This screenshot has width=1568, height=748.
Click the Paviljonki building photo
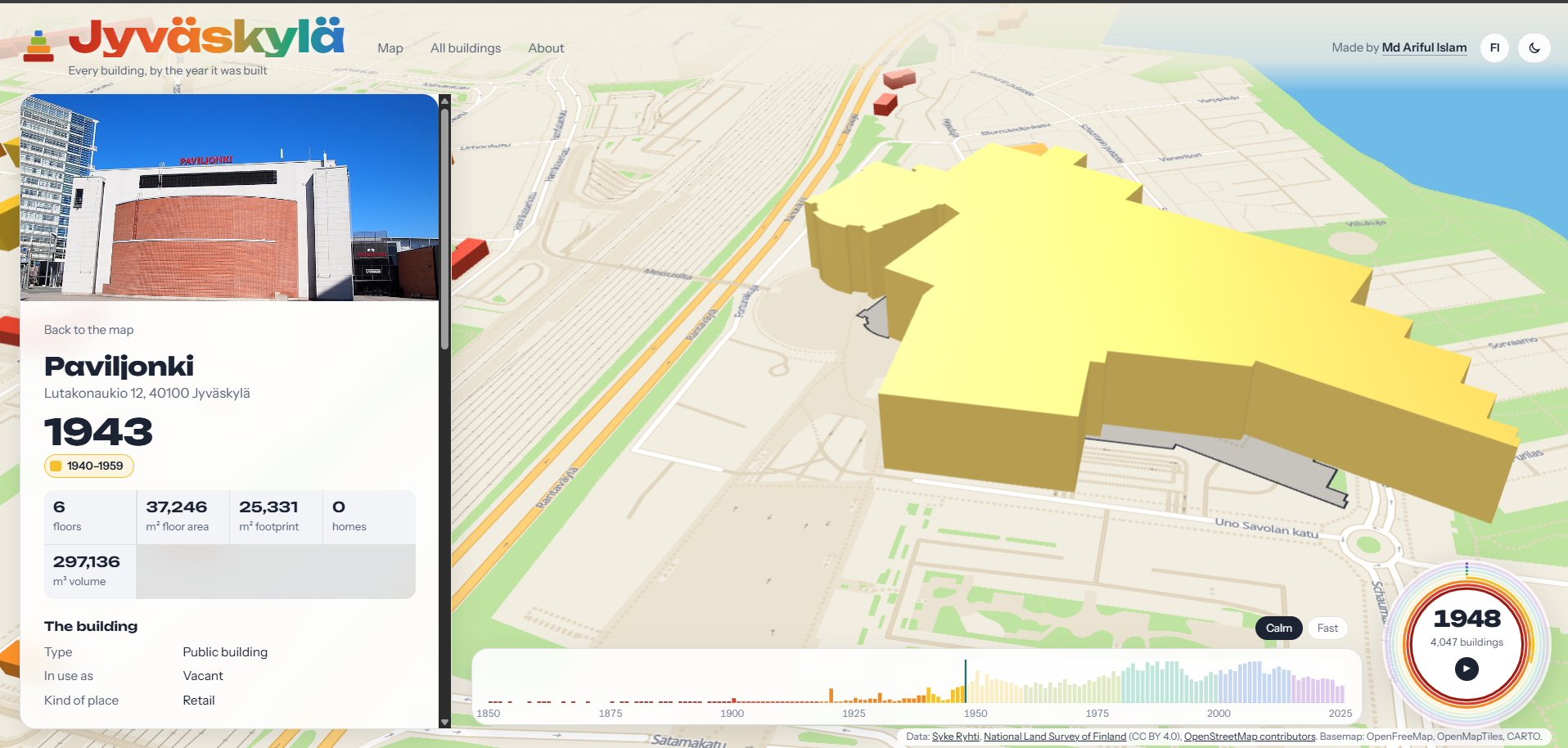pos(229,197)
